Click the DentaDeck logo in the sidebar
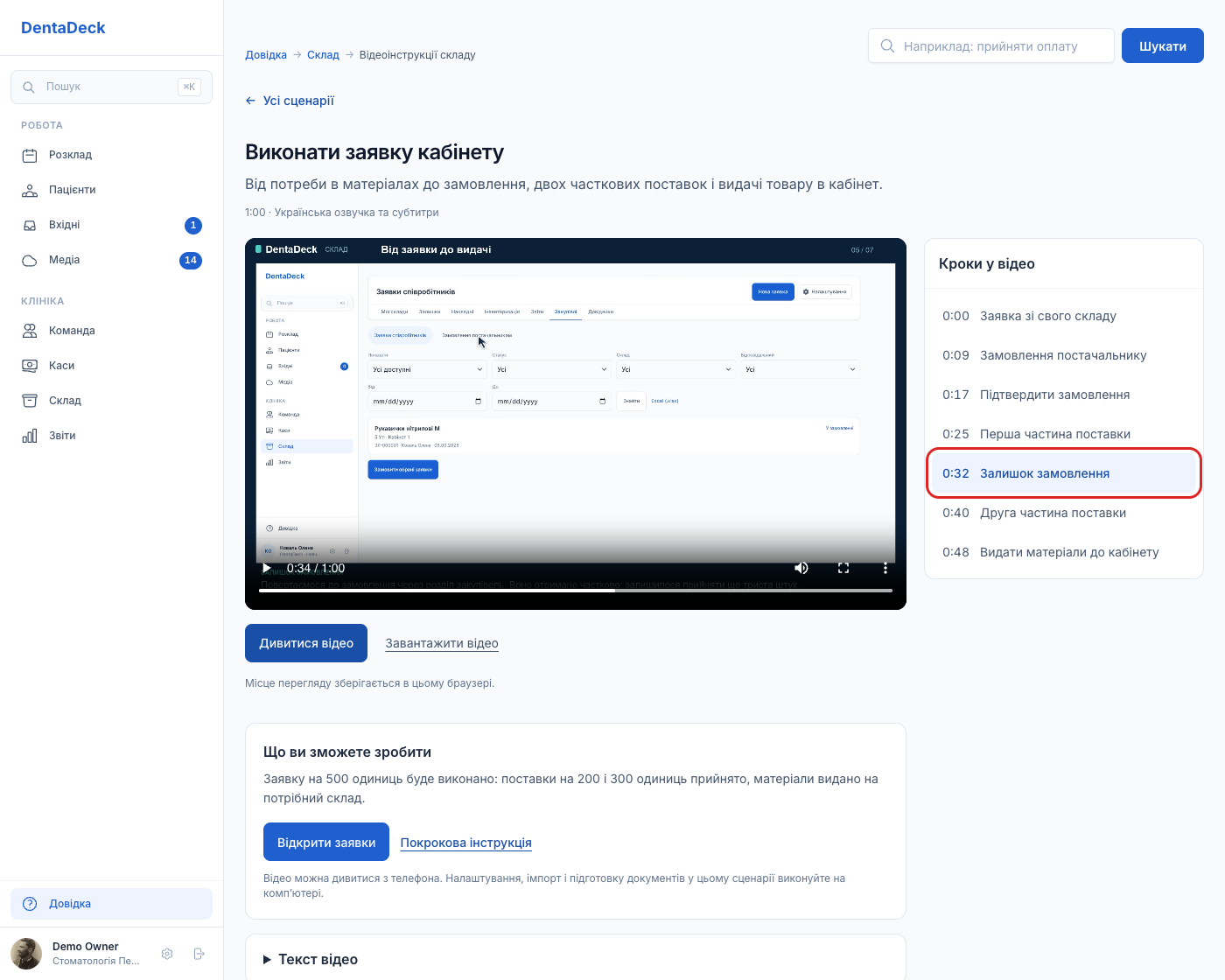 click(x=63, y=28)
